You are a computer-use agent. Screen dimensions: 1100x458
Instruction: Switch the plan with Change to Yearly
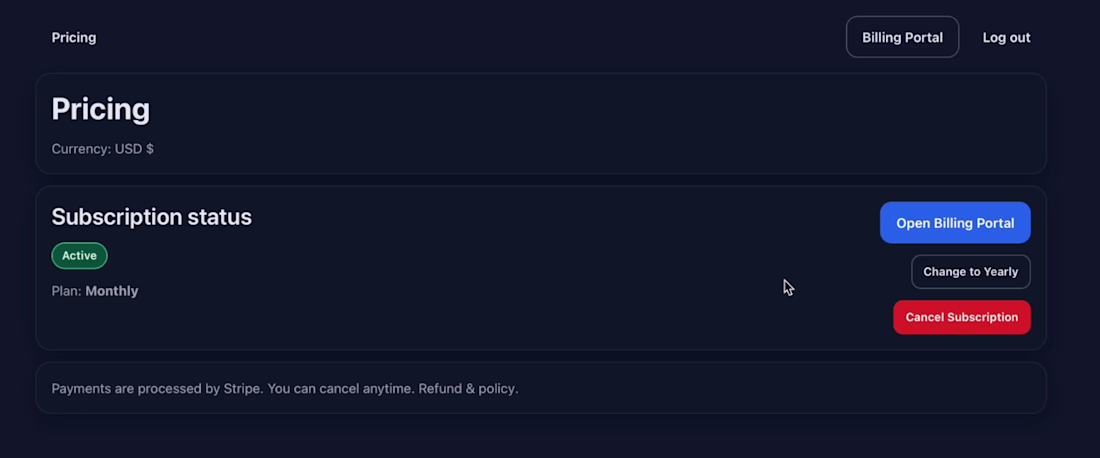970,272
